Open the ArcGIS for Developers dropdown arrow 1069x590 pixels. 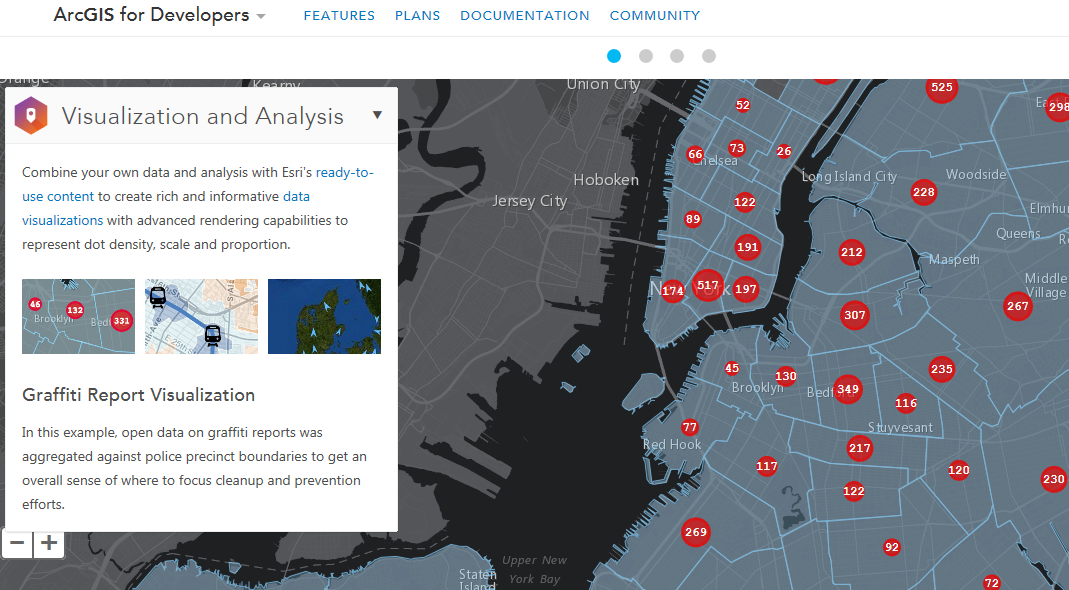pyautogui.click(x=260, y=16)
